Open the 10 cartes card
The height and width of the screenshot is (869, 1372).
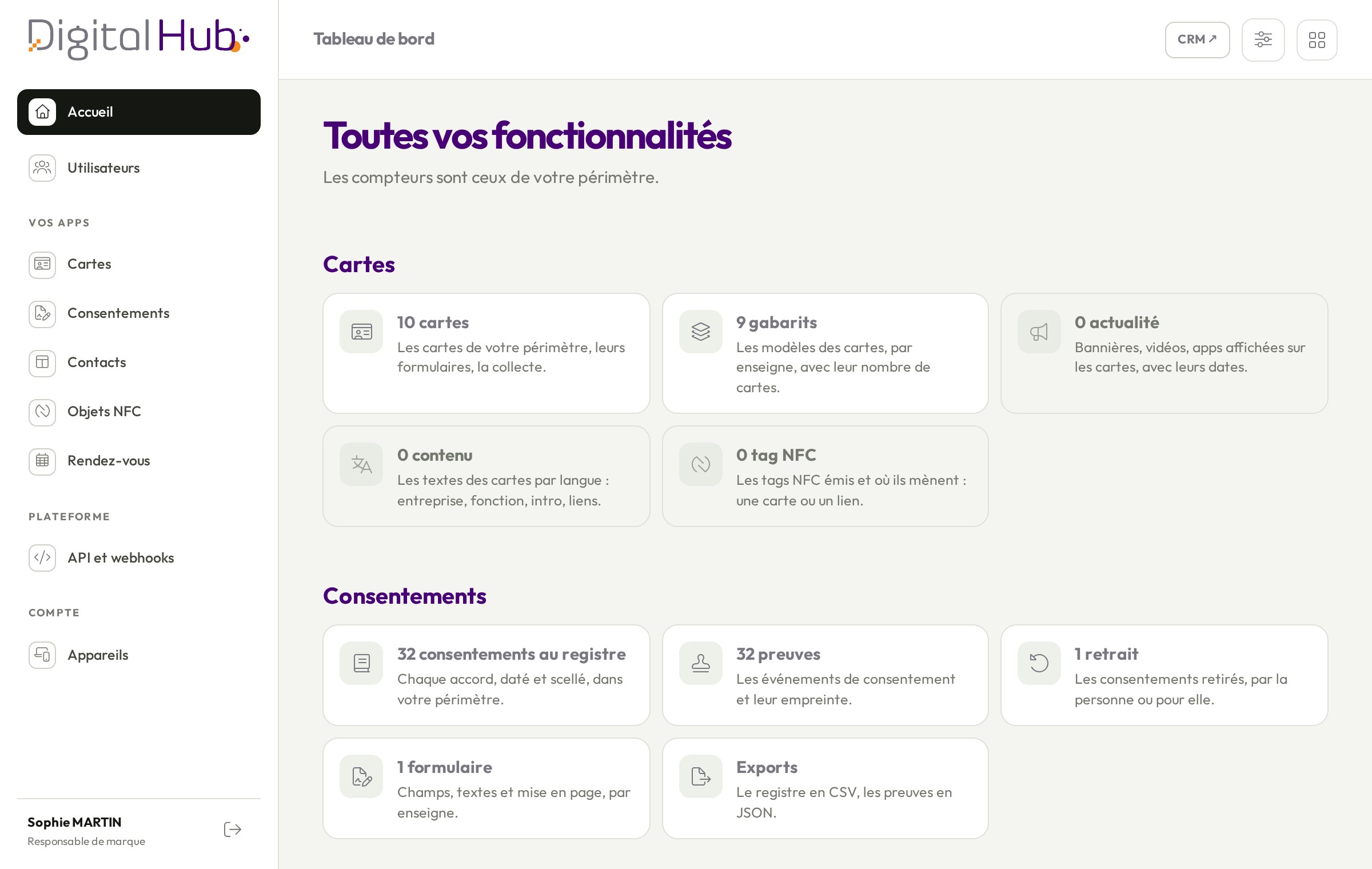click(486, 353)
